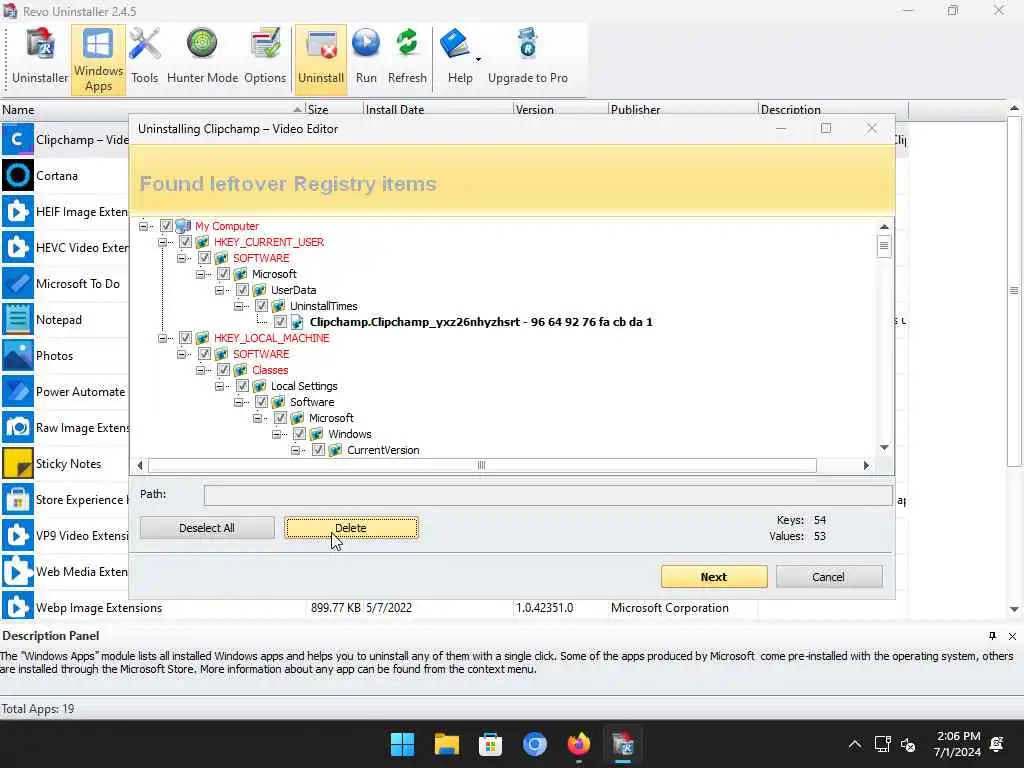Open Options from the toolbar

click(x=264, y=58)
